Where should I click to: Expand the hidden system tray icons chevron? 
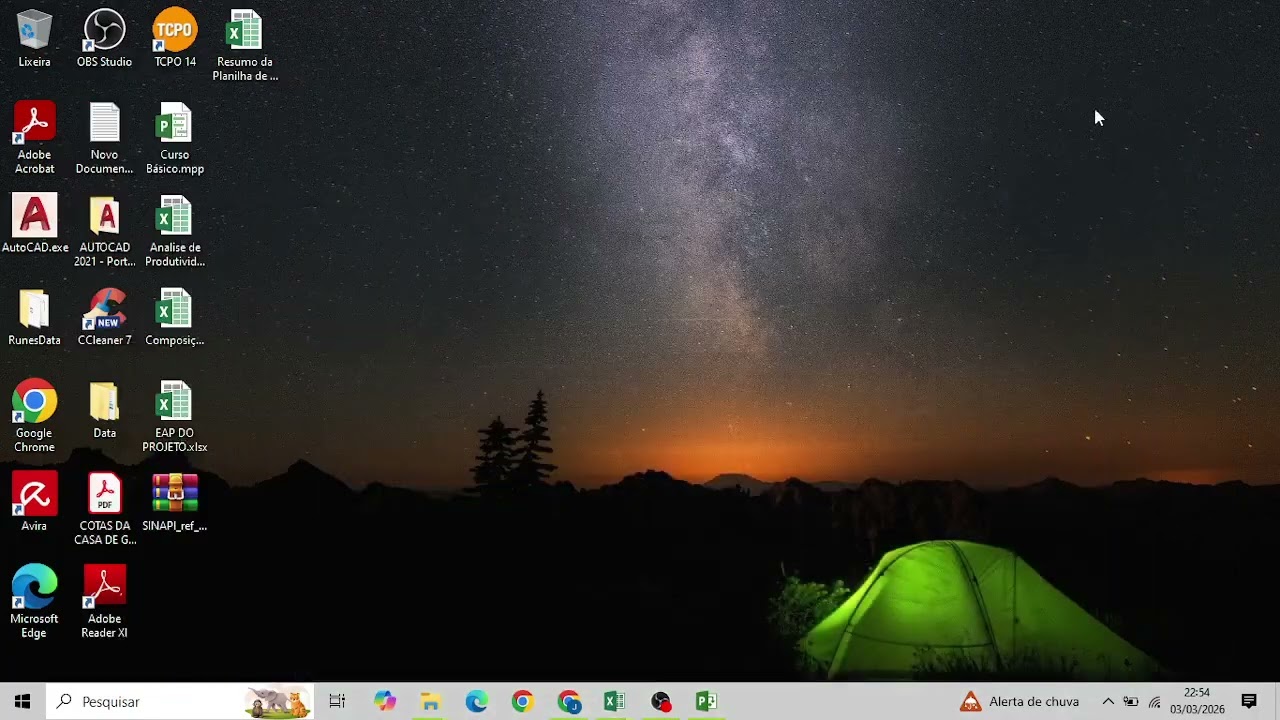1108,701
